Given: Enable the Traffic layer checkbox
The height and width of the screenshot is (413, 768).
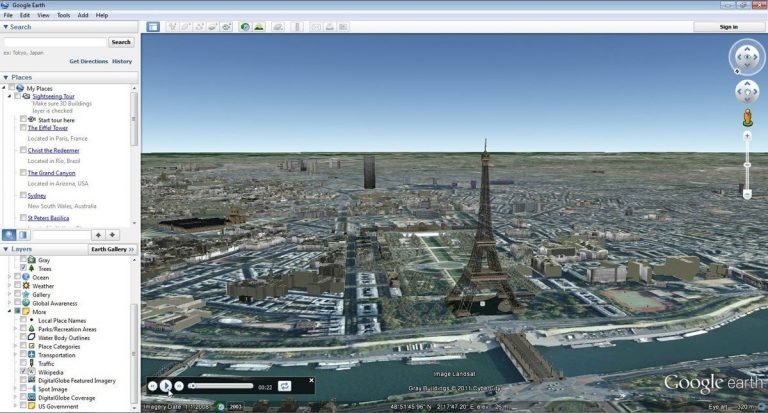Looking at the screenshot, I should [23, 363].
